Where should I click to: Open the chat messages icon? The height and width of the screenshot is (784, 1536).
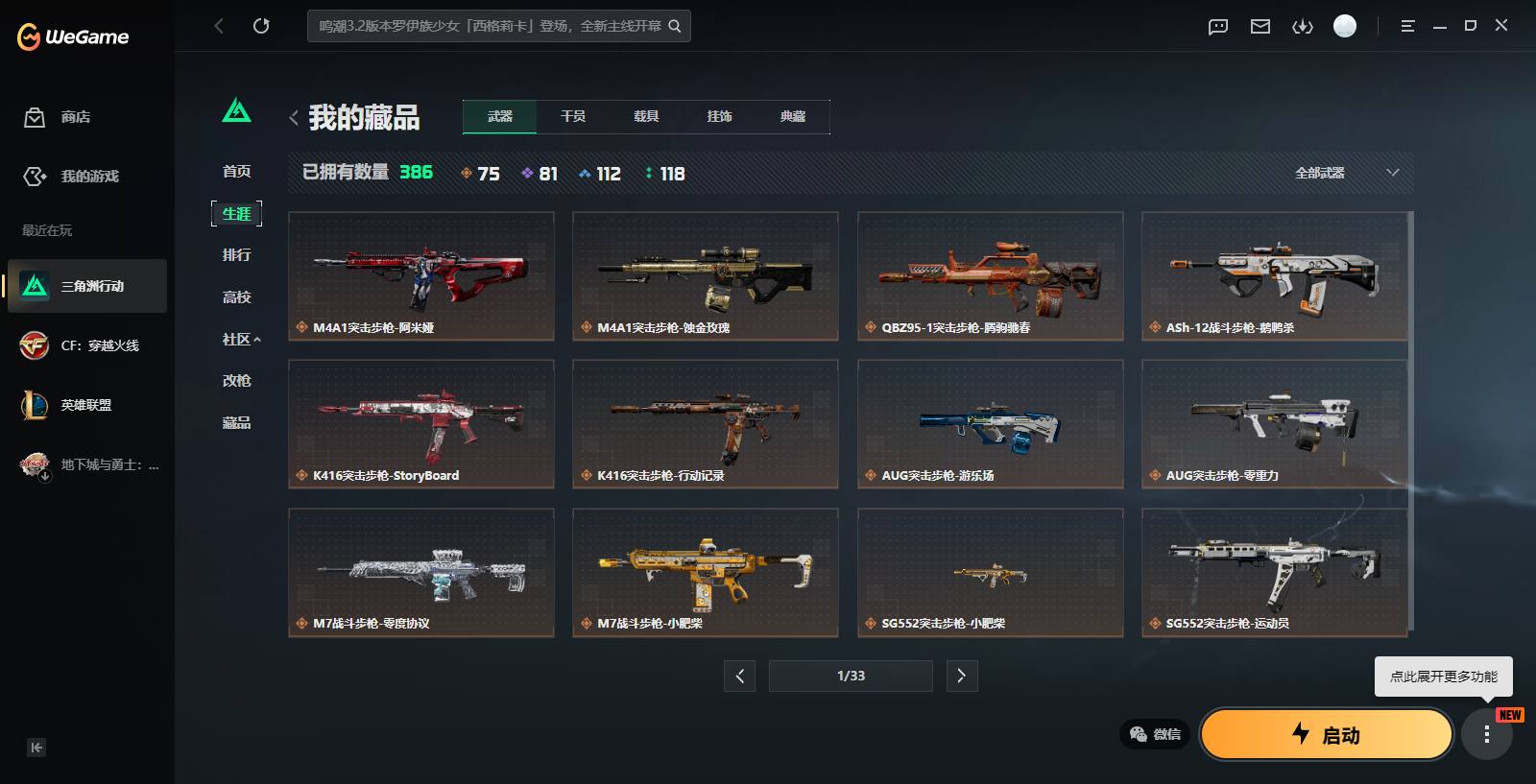click(x=1218, y=26)
